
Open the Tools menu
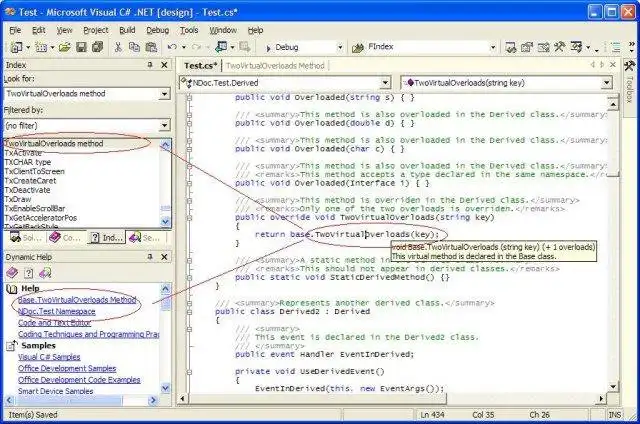[189, 30]
